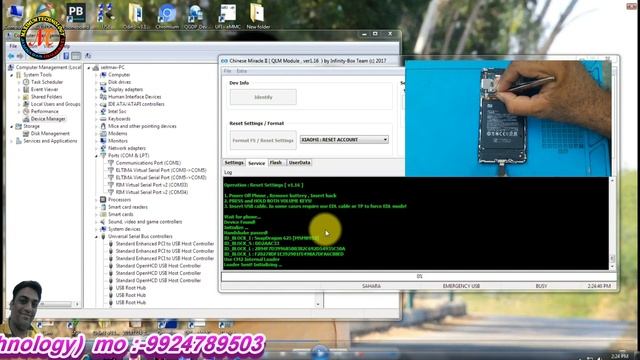Click the Computer device category icon

click(x=103, y=75)
